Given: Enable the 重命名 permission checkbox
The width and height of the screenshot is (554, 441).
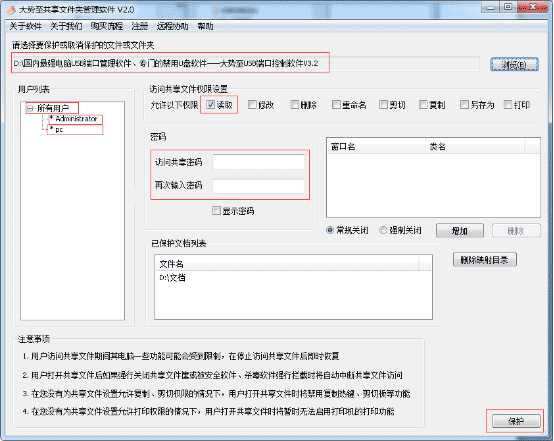Looking at the screenshot, I should tap(336, 105).
